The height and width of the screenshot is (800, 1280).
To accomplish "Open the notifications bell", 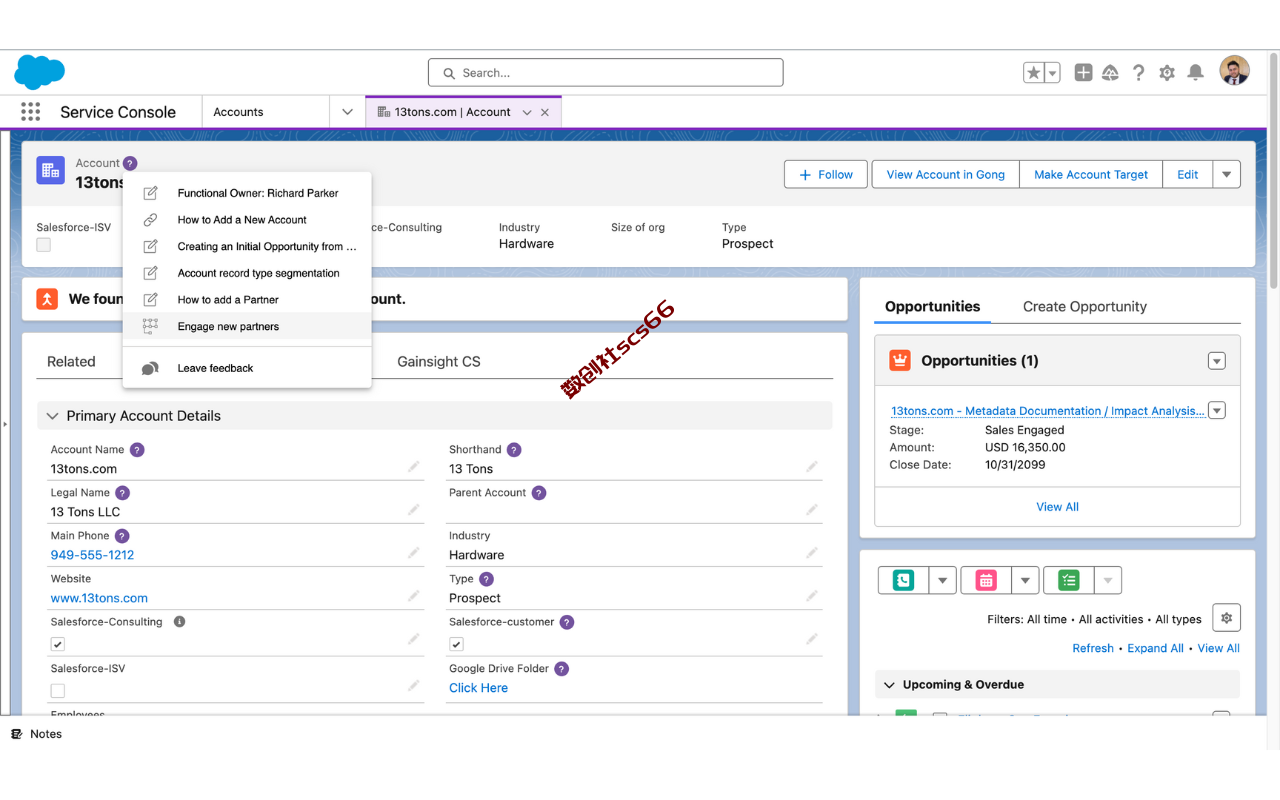I will (x=1195, y=73).
